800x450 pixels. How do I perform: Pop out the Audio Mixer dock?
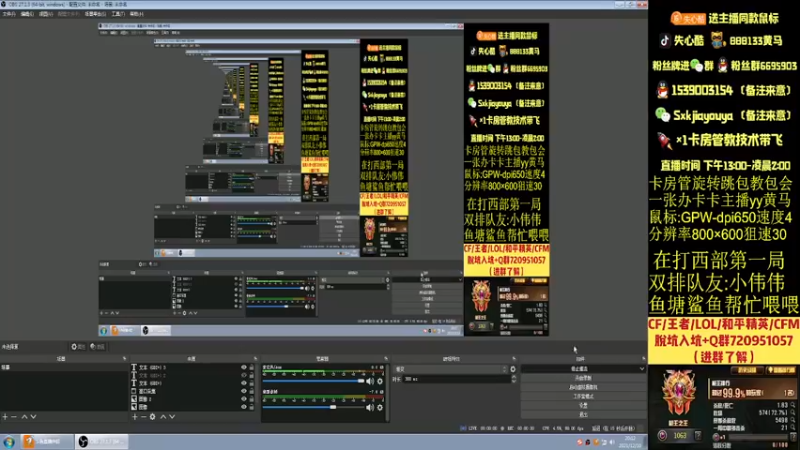(x=386, y=359)
